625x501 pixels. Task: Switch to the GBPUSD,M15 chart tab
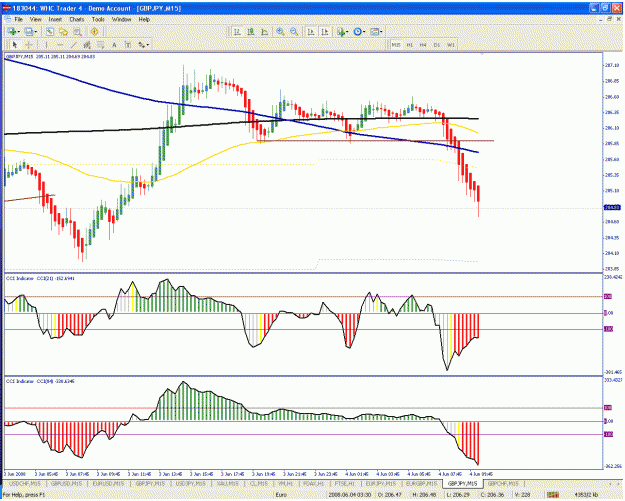point(66,483)
